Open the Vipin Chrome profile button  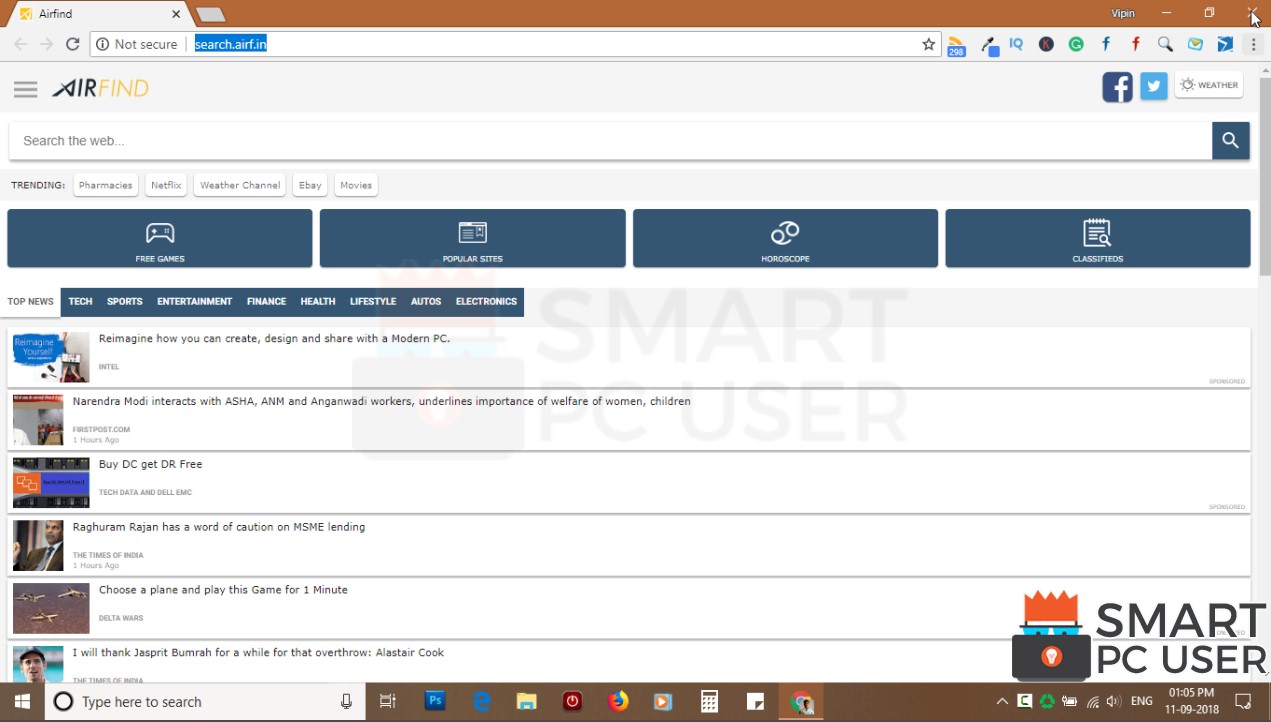point(1123,13)
